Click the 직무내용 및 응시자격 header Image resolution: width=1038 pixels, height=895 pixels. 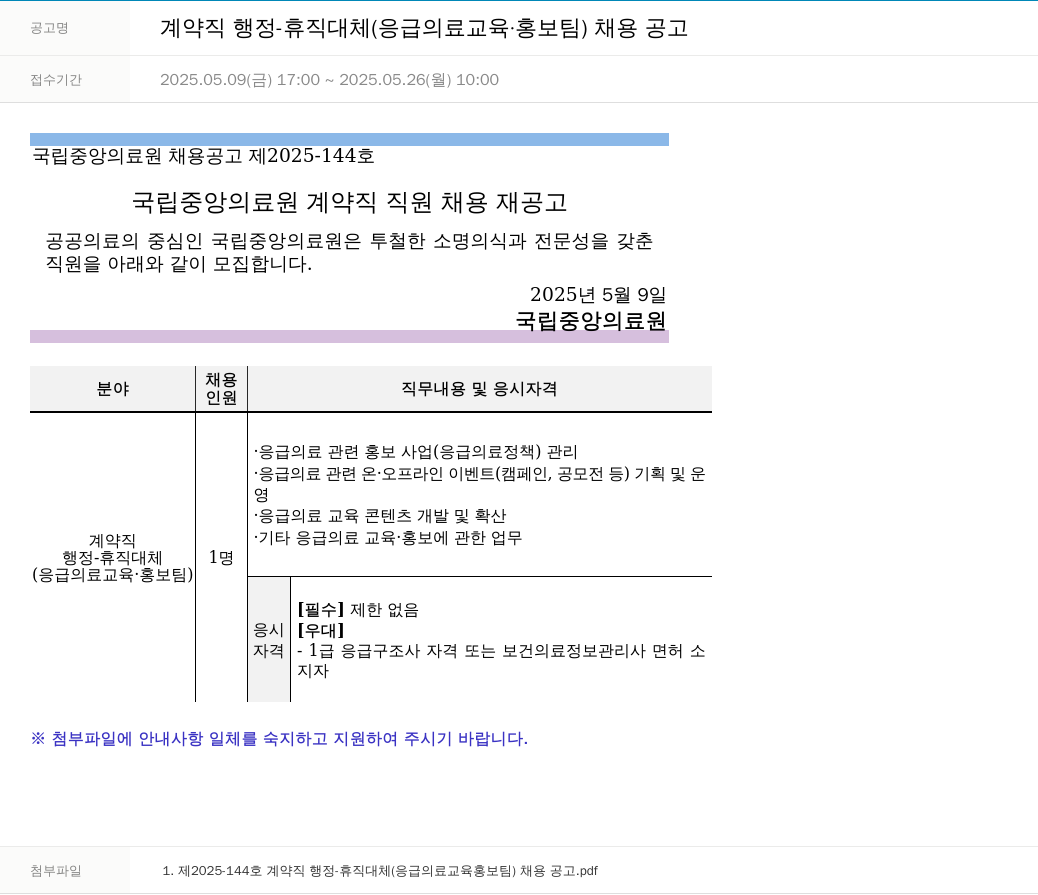click(x=479, y=389)
